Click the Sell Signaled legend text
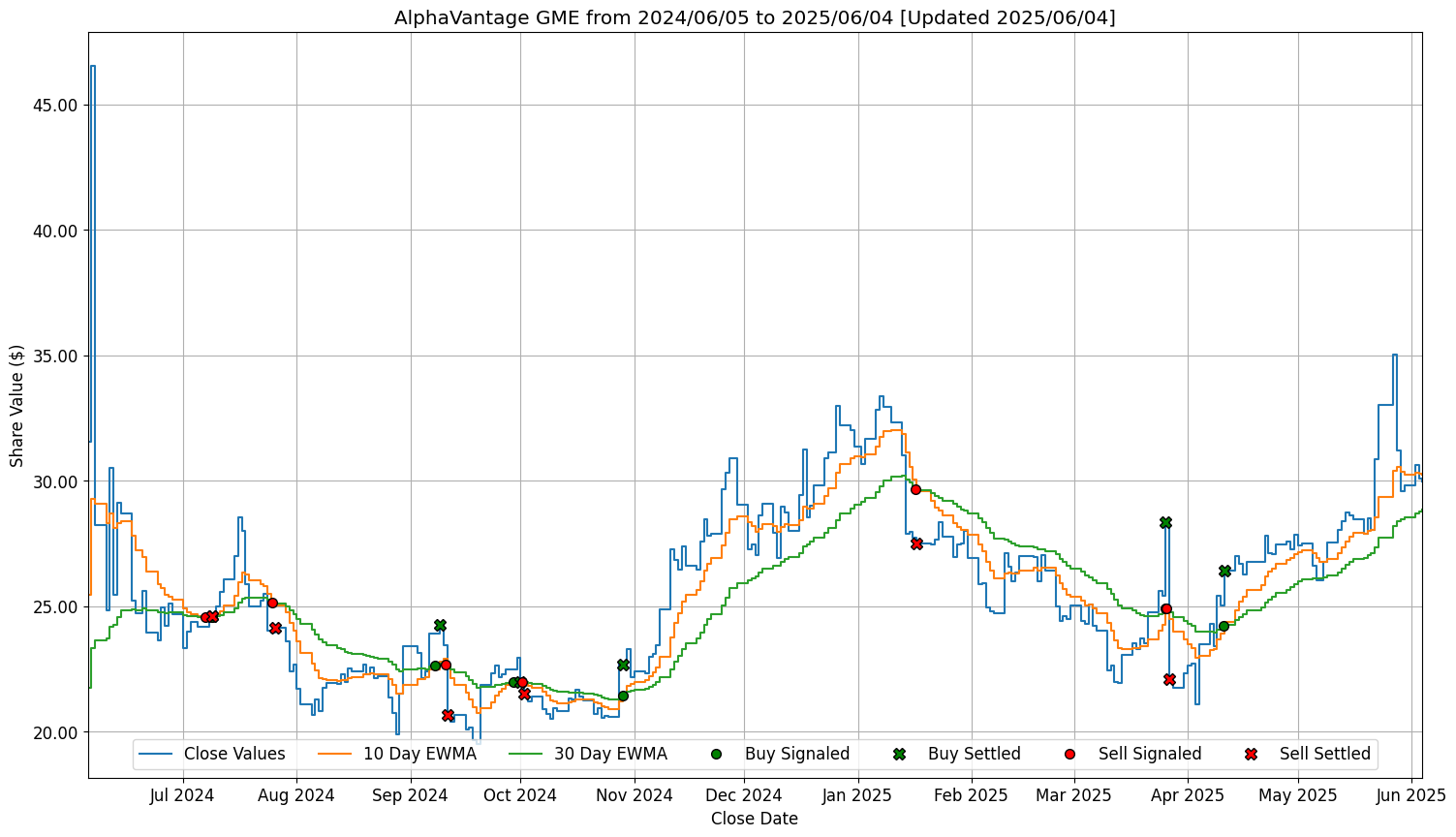1456x837 pixels. 1150,754
